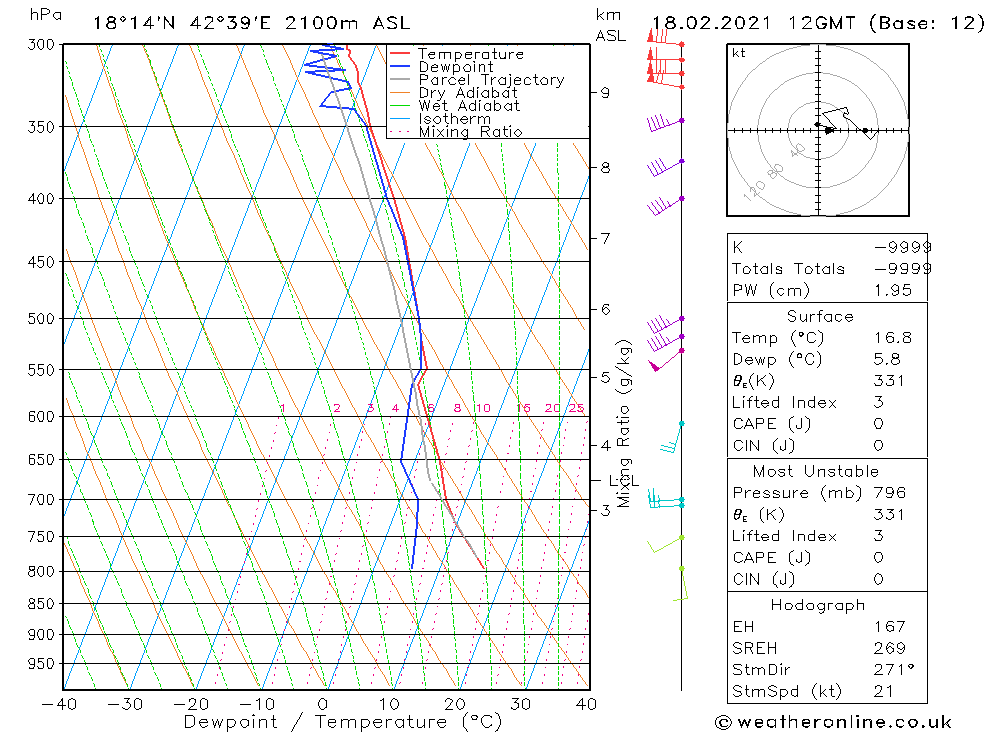
Task: Click the 700 pressure level label
Action: click(x=41, y=500)
